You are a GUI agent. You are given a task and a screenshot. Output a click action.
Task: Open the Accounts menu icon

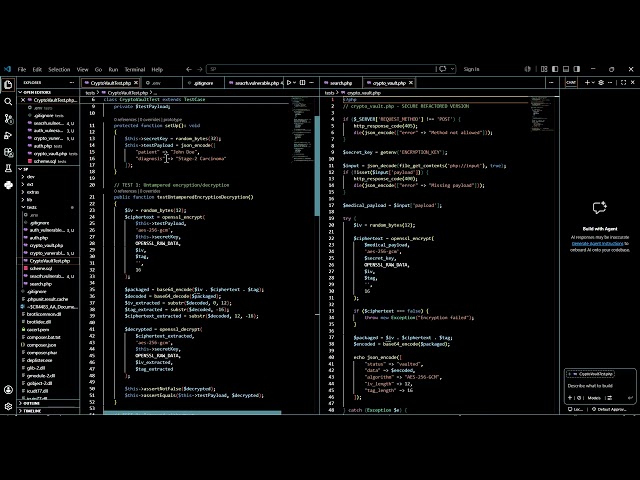pos(8,390)
